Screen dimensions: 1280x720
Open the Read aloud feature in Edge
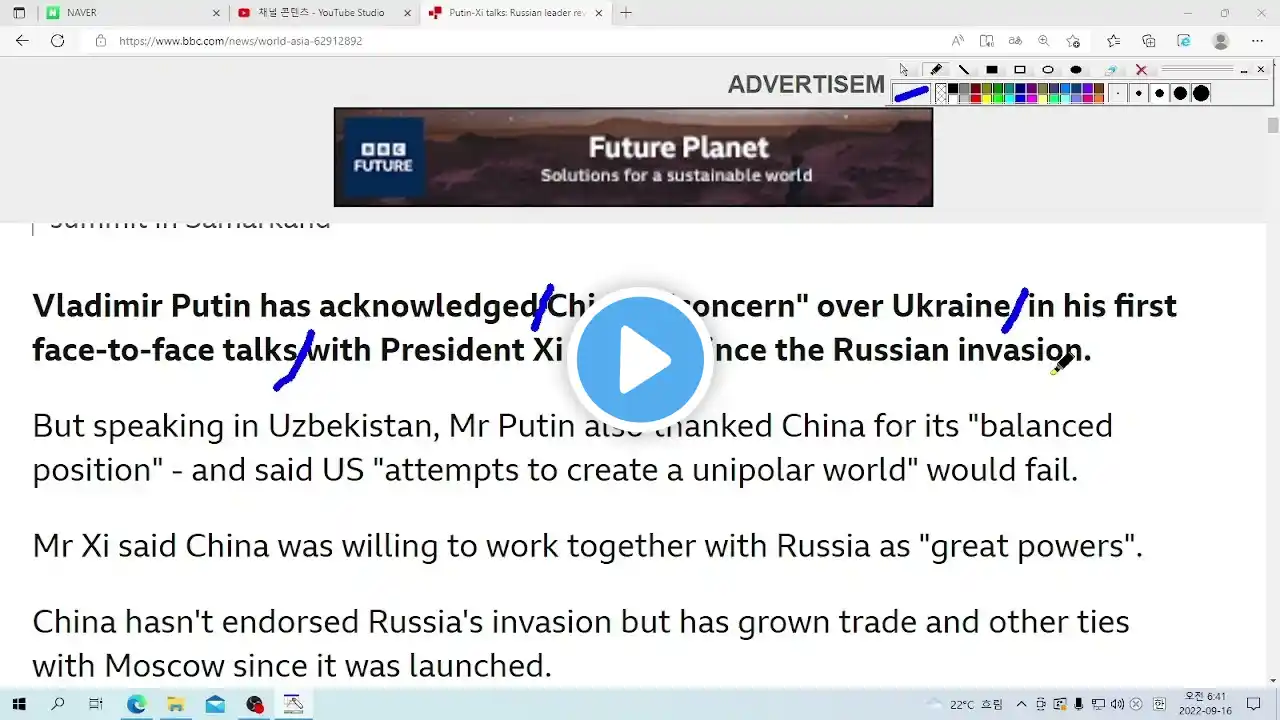[958, 41]
